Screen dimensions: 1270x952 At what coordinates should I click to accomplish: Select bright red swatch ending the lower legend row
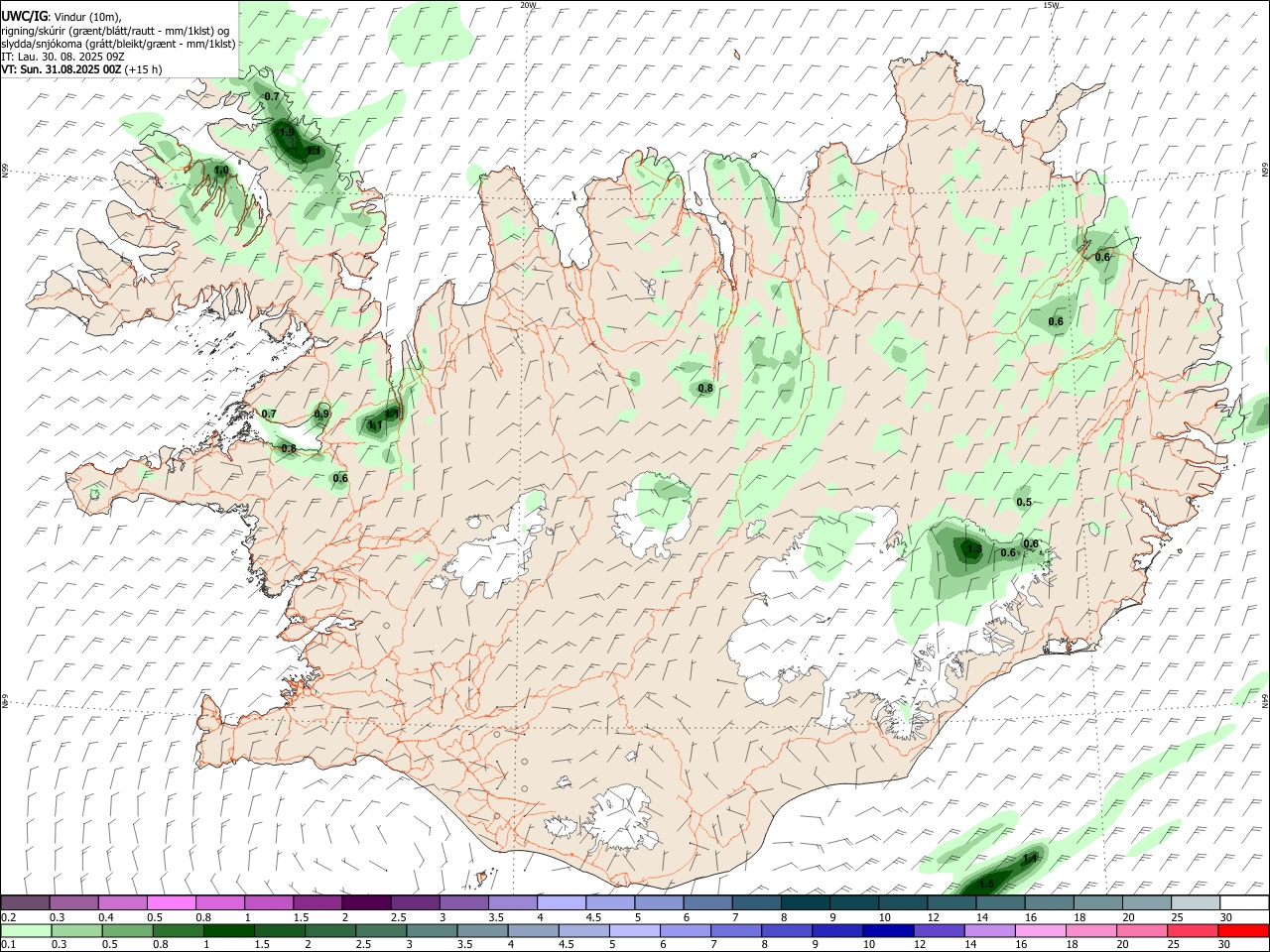1244,930
